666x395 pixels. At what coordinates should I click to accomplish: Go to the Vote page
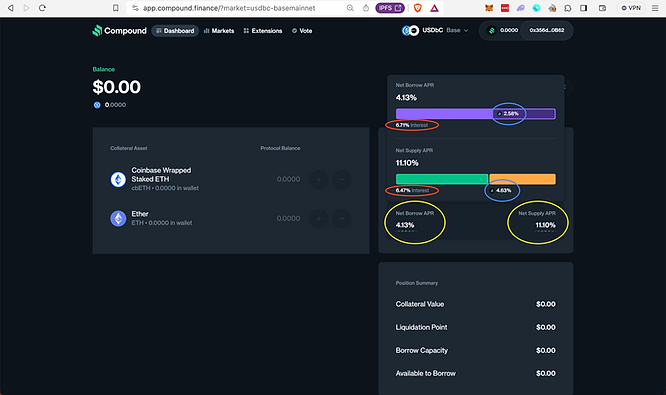(x=302, y=31)
